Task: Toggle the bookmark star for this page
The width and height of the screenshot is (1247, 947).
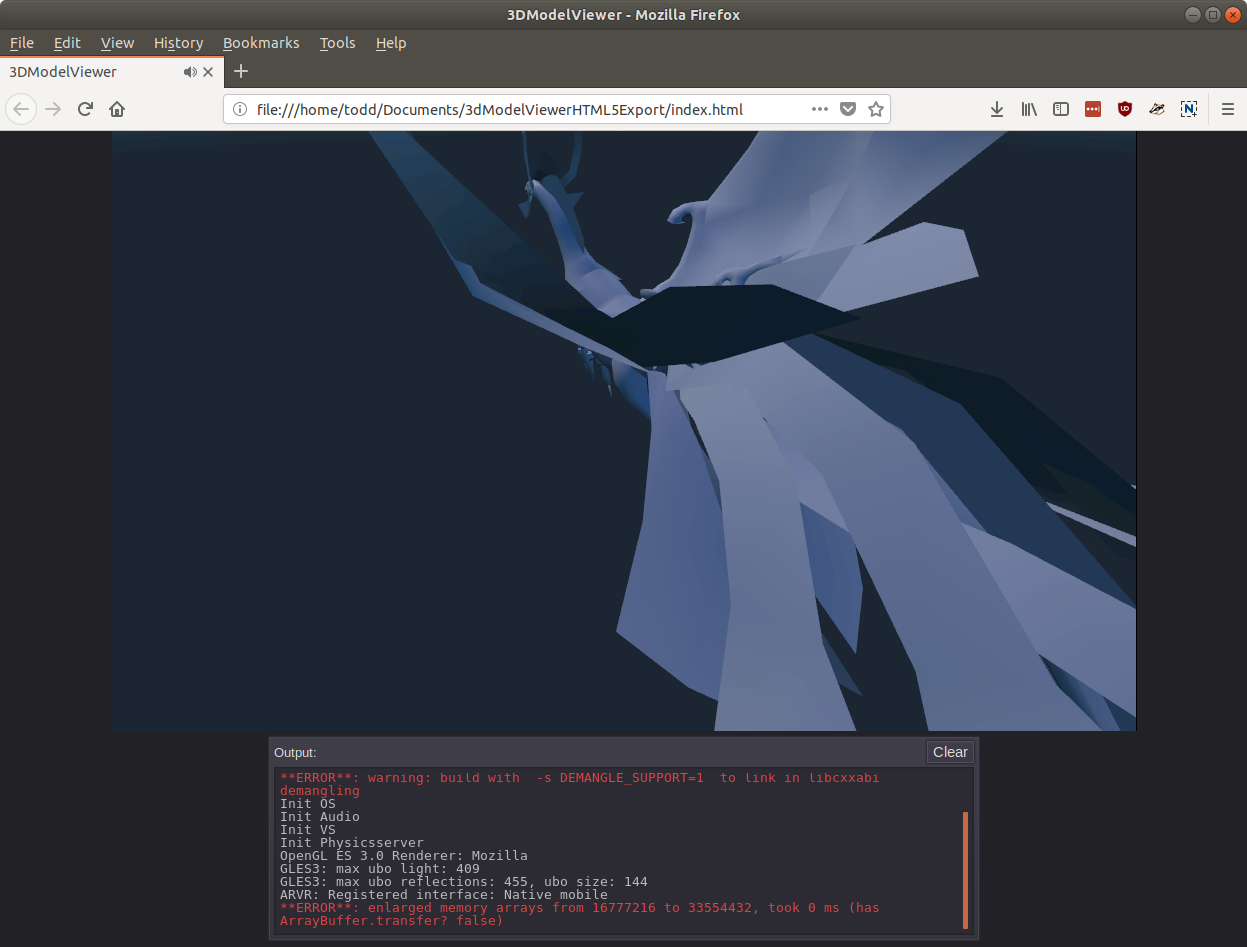Action: pos(875,109)
